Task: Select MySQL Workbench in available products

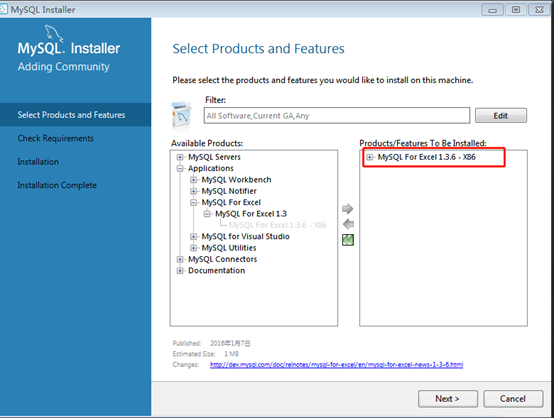Action: click(x=236, y=180)
